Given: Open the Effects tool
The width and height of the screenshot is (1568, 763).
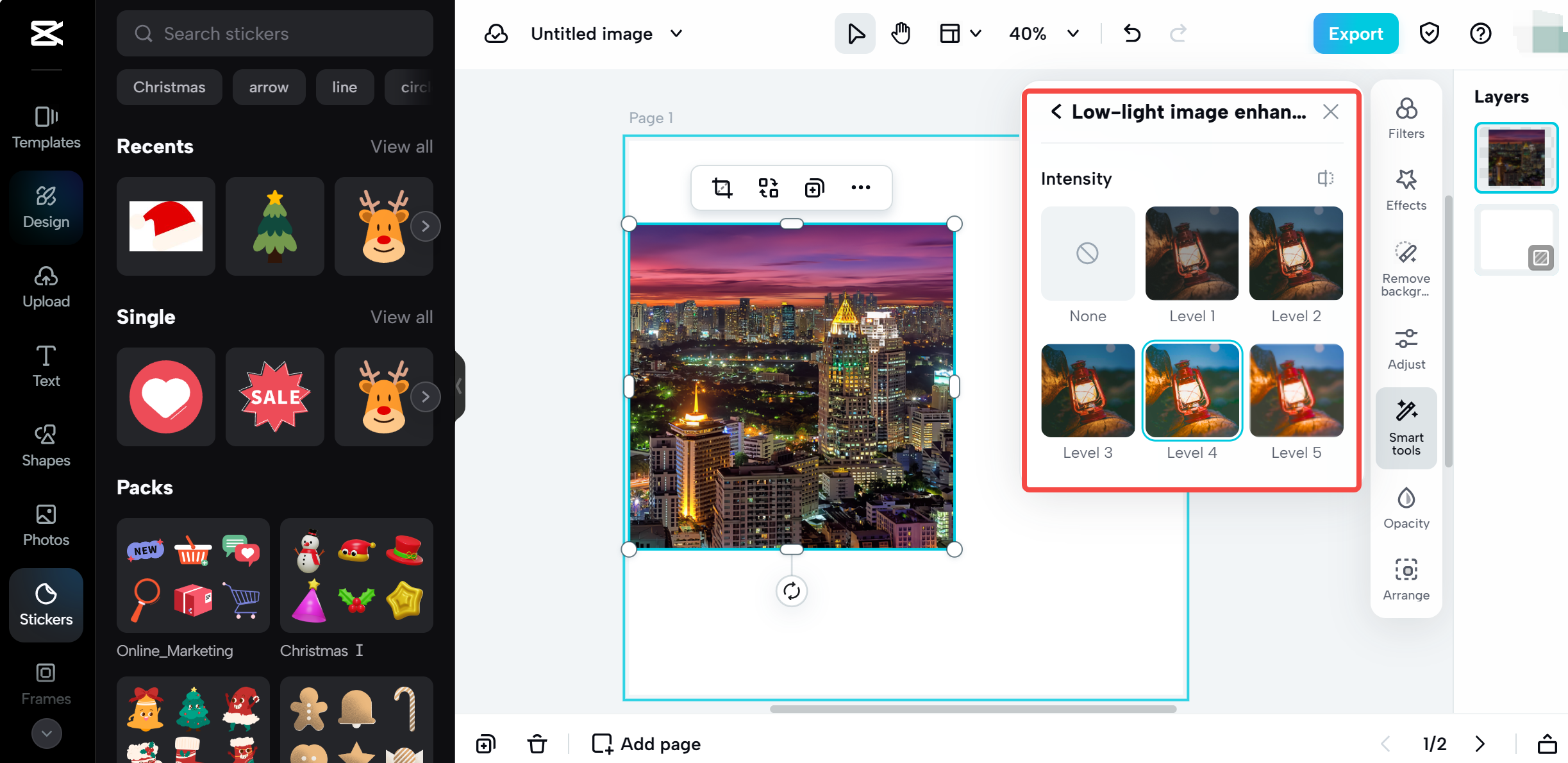Looking at the screenshot, I should coord(1406,190).
